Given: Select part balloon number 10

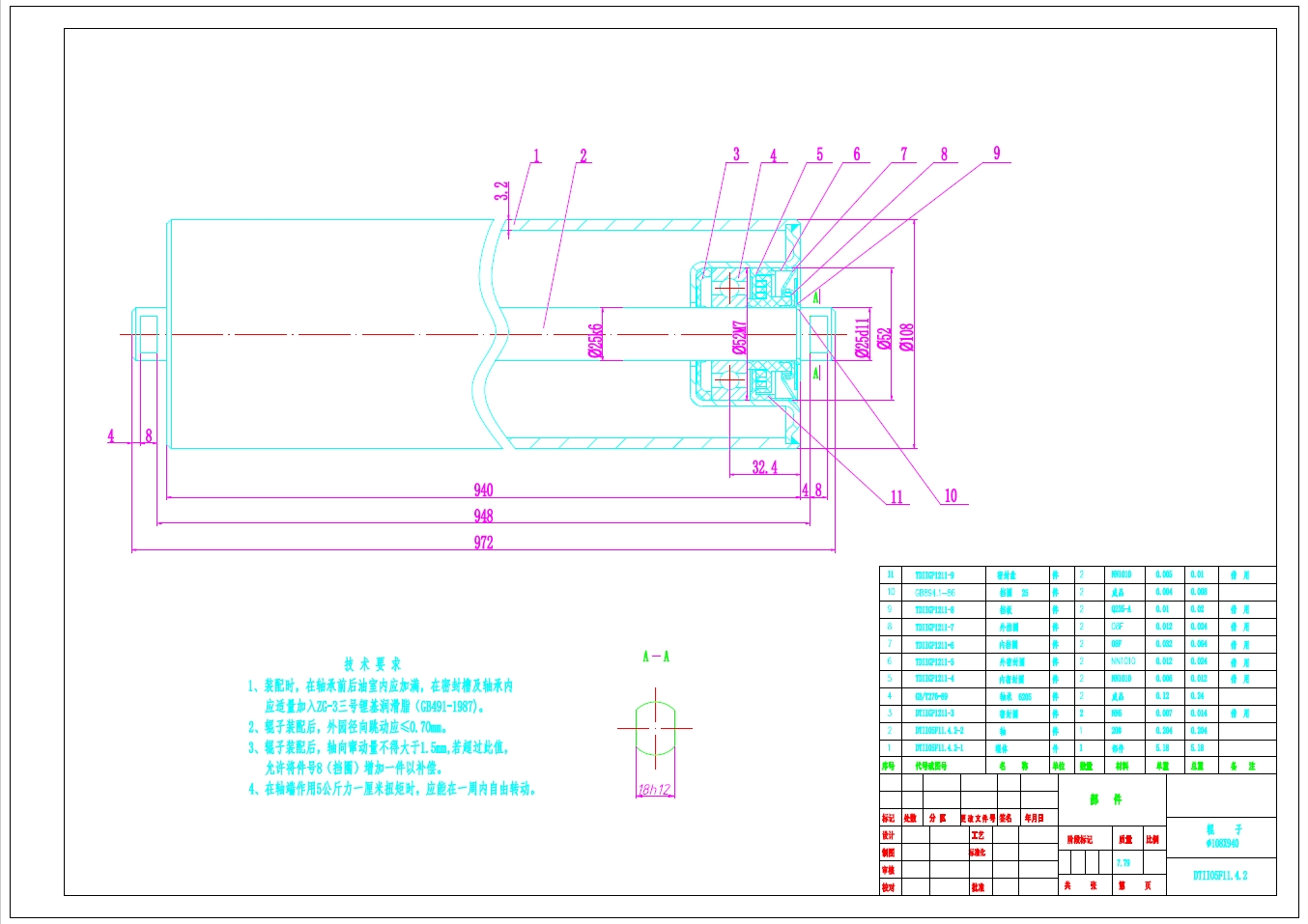Looking at the screenshot, I should [951, 495].
